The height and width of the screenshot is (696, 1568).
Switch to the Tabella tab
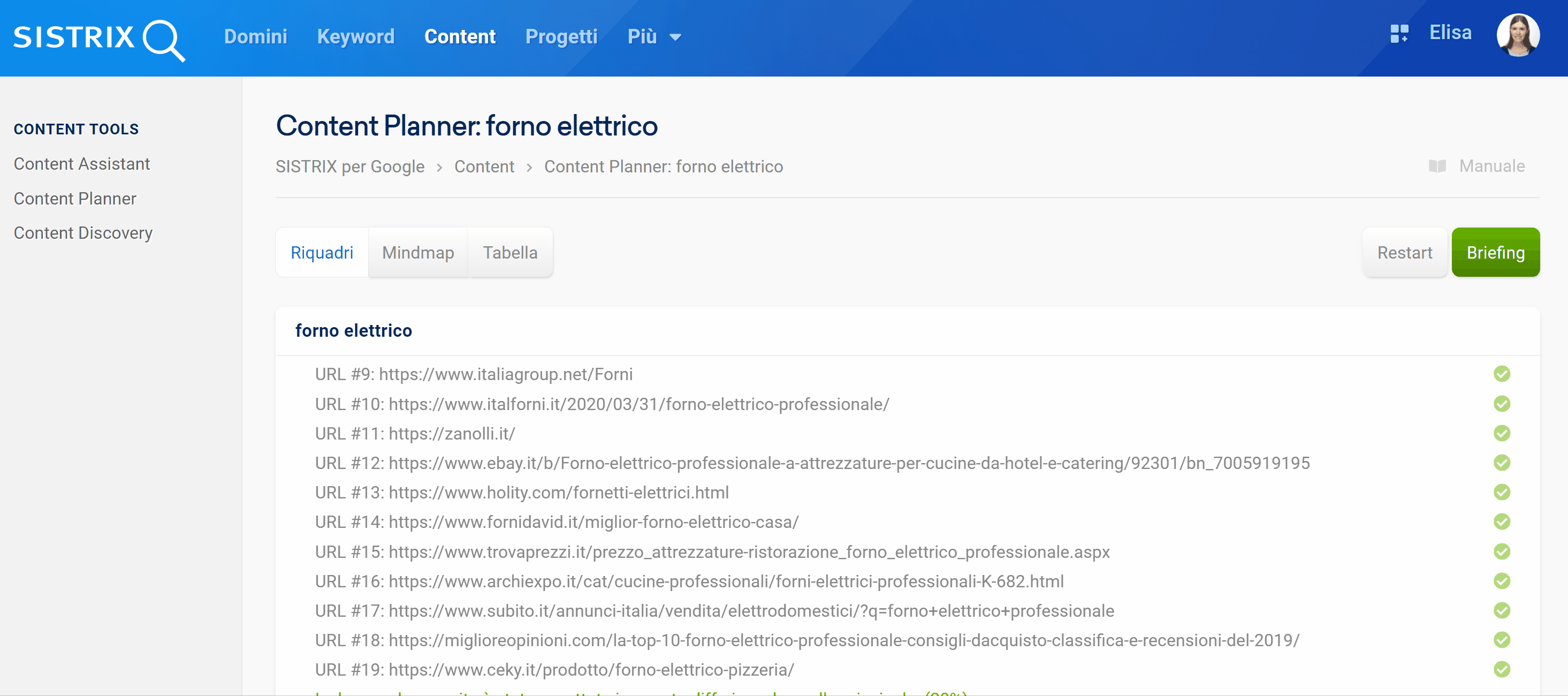point(510,252)
